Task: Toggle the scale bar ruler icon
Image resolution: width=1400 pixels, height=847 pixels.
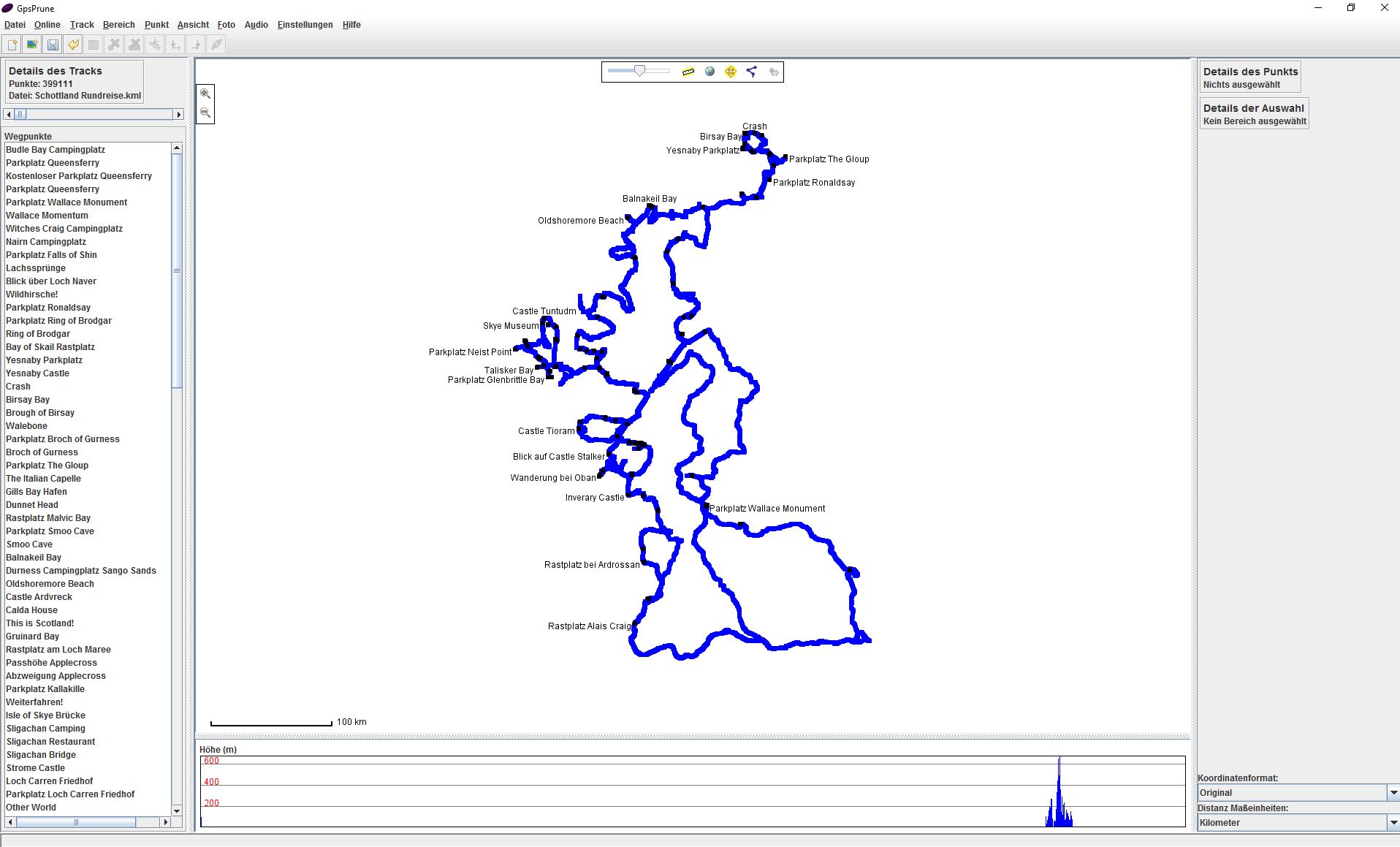Action: click(x=688, y=72)
